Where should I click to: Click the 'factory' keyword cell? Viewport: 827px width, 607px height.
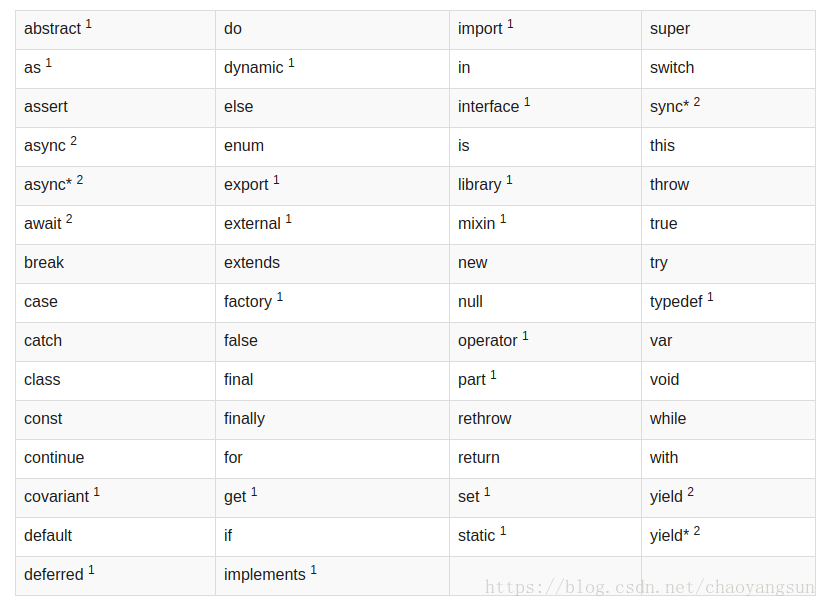click(332, 303)
